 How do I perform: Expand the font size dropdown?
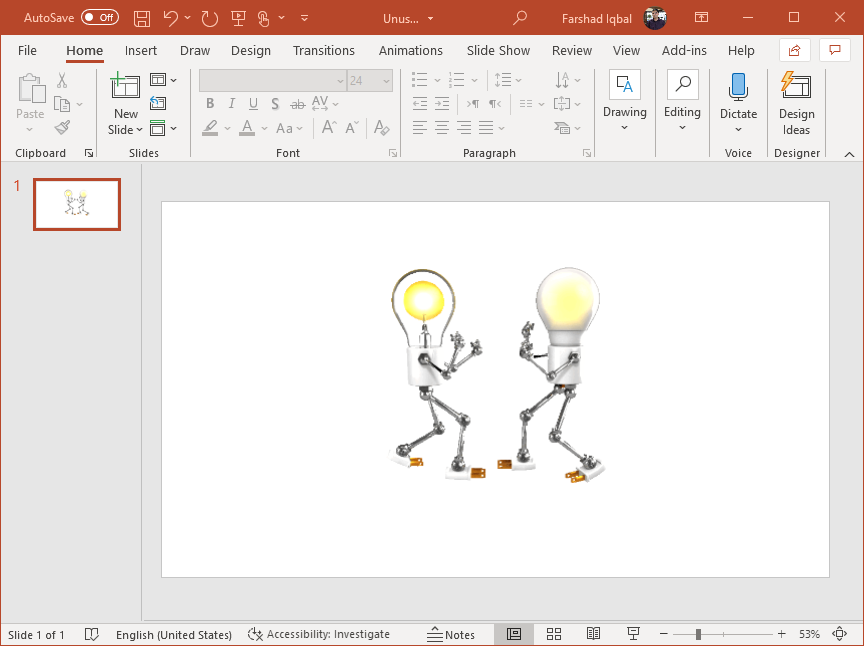(x=385, y=81)
